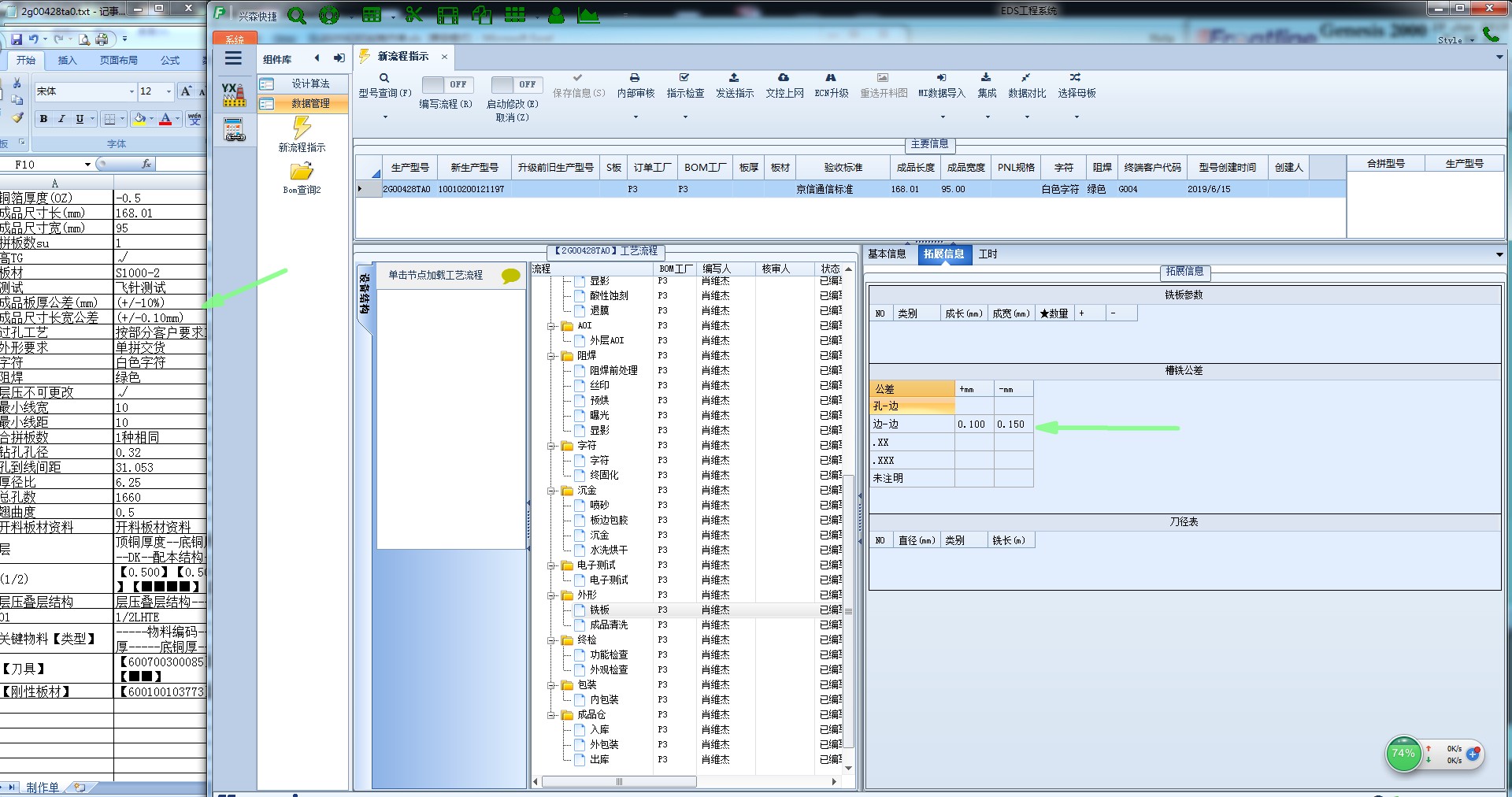
Task: Open dropdown arrow under 型号查询(F)
Action: 385,117
